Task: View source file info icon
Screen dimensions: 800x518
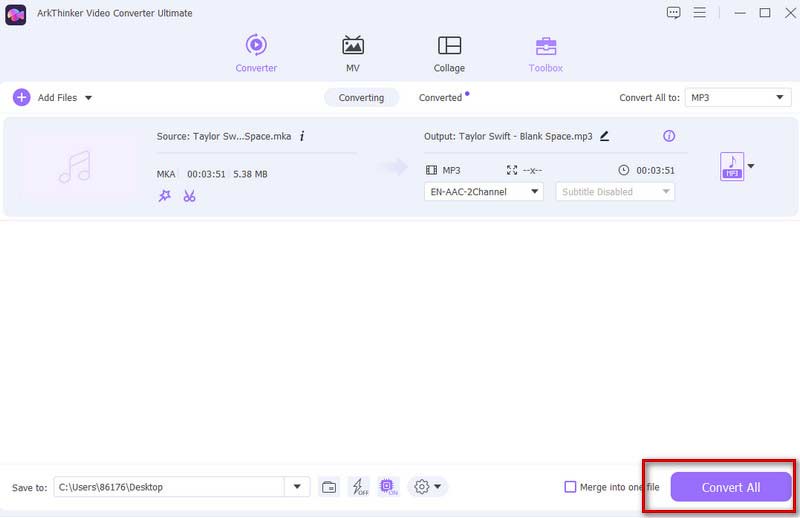Action: point(302,136)
